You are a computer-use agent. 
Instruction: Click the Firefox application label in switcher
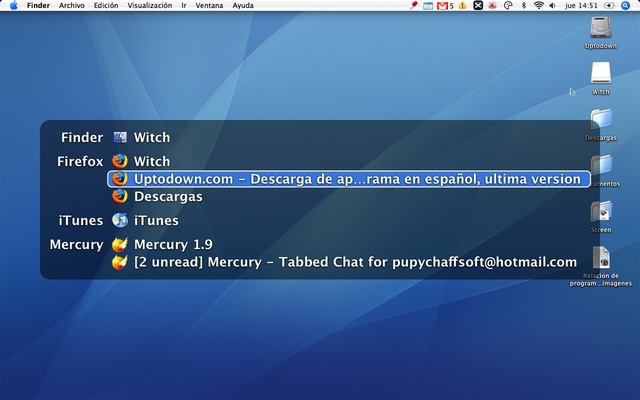[80, 161]
